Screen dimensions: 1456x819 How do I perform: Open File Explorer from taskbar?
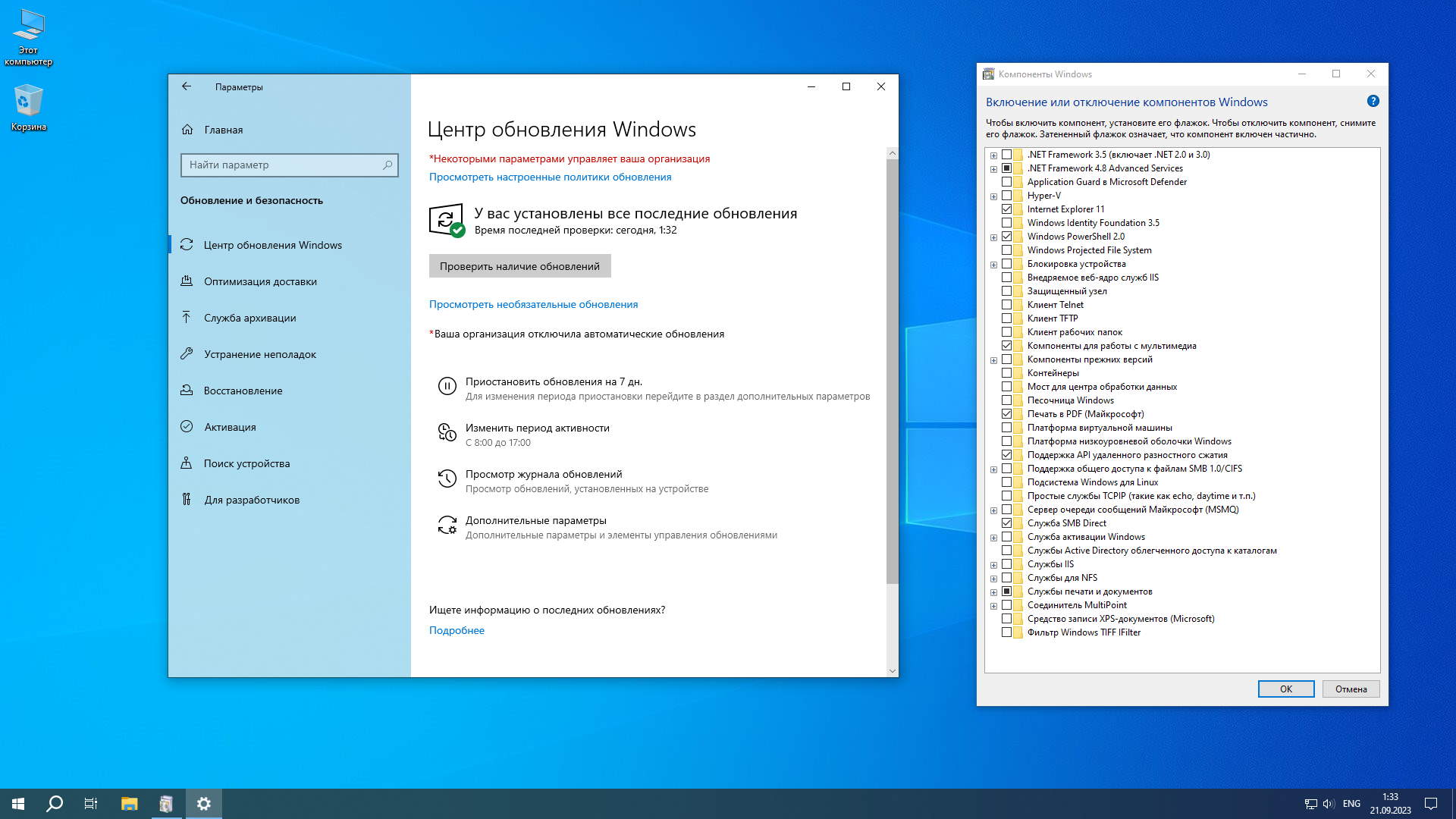click(129, 804)
